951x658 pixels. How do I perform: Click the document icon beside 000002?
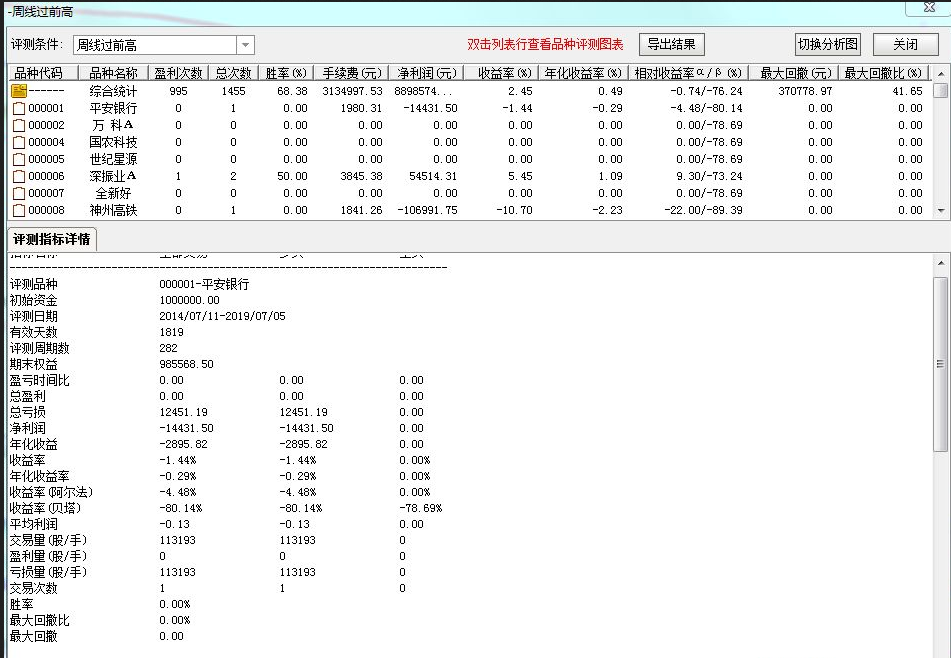point(19,125)
